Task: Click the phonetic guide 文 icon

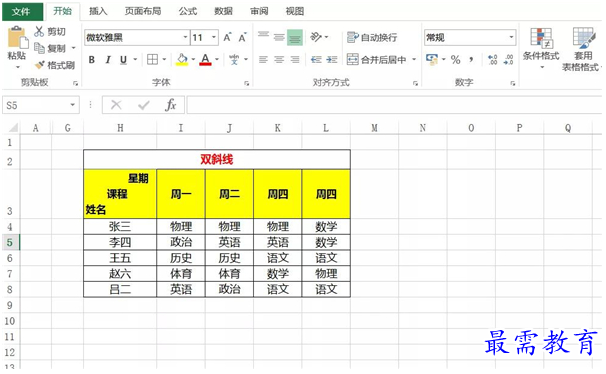Action: point(234,59)
